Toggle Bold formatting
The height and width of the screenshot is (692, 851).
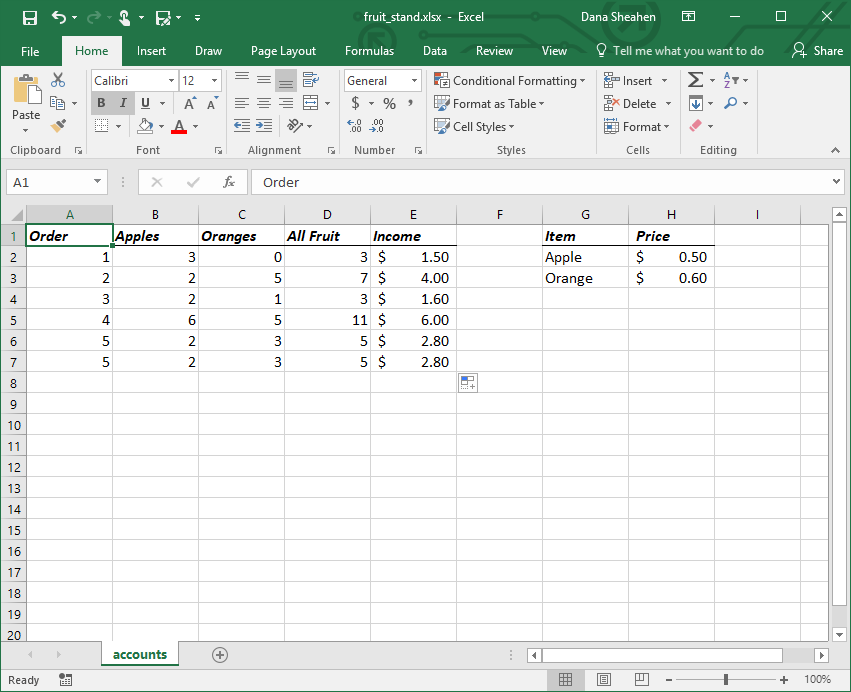tap(101, 103)
